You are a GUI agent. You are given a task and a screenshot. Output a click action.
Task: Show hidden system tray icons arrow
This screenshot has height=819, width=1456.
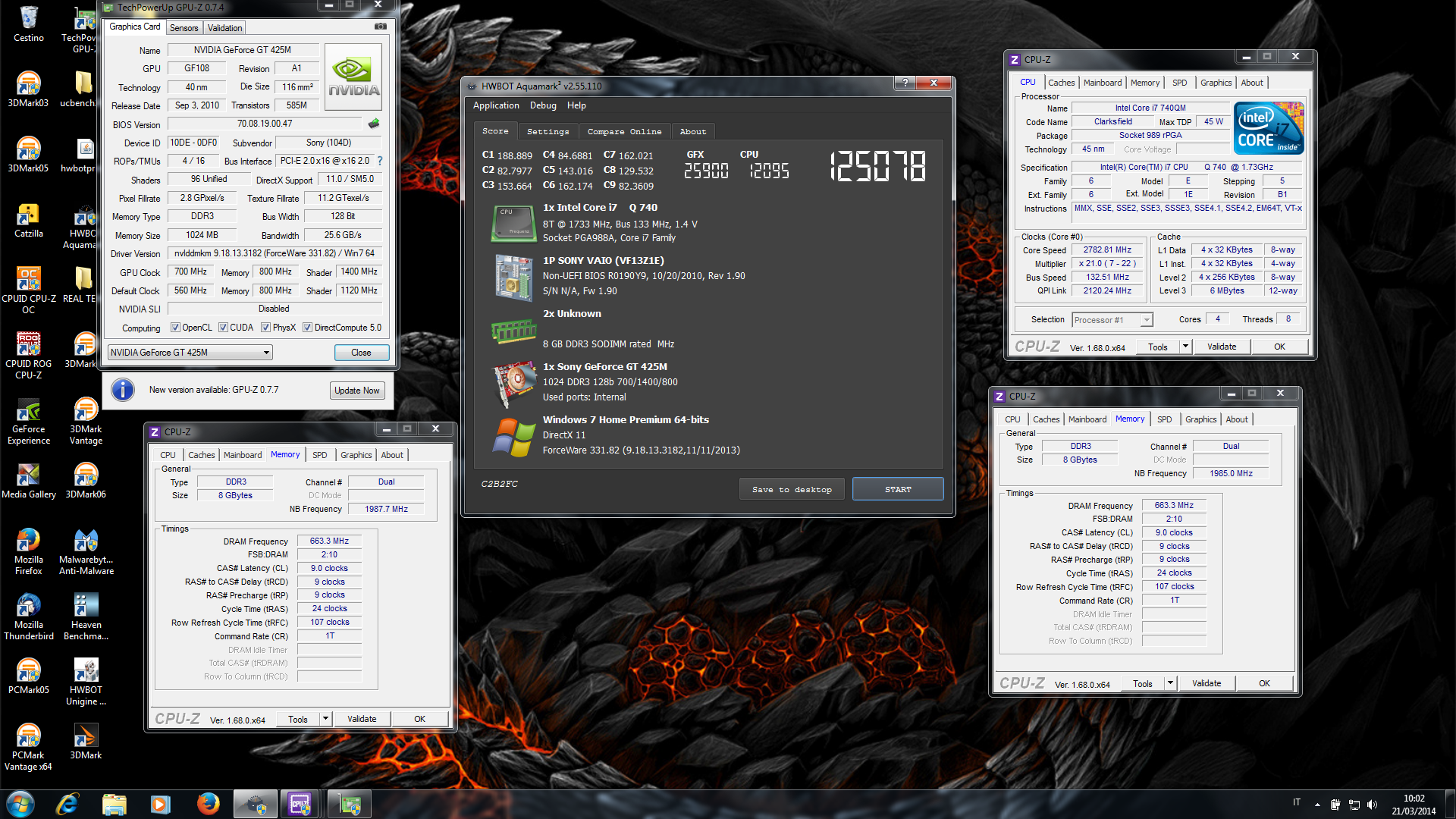[1317, 805]
